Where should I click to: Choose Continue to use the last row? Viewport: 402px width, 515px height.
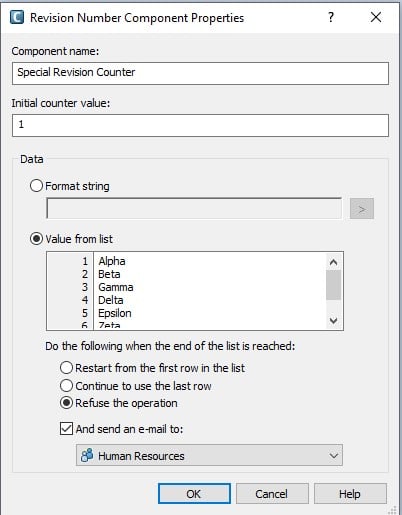(x=66, y=386)
